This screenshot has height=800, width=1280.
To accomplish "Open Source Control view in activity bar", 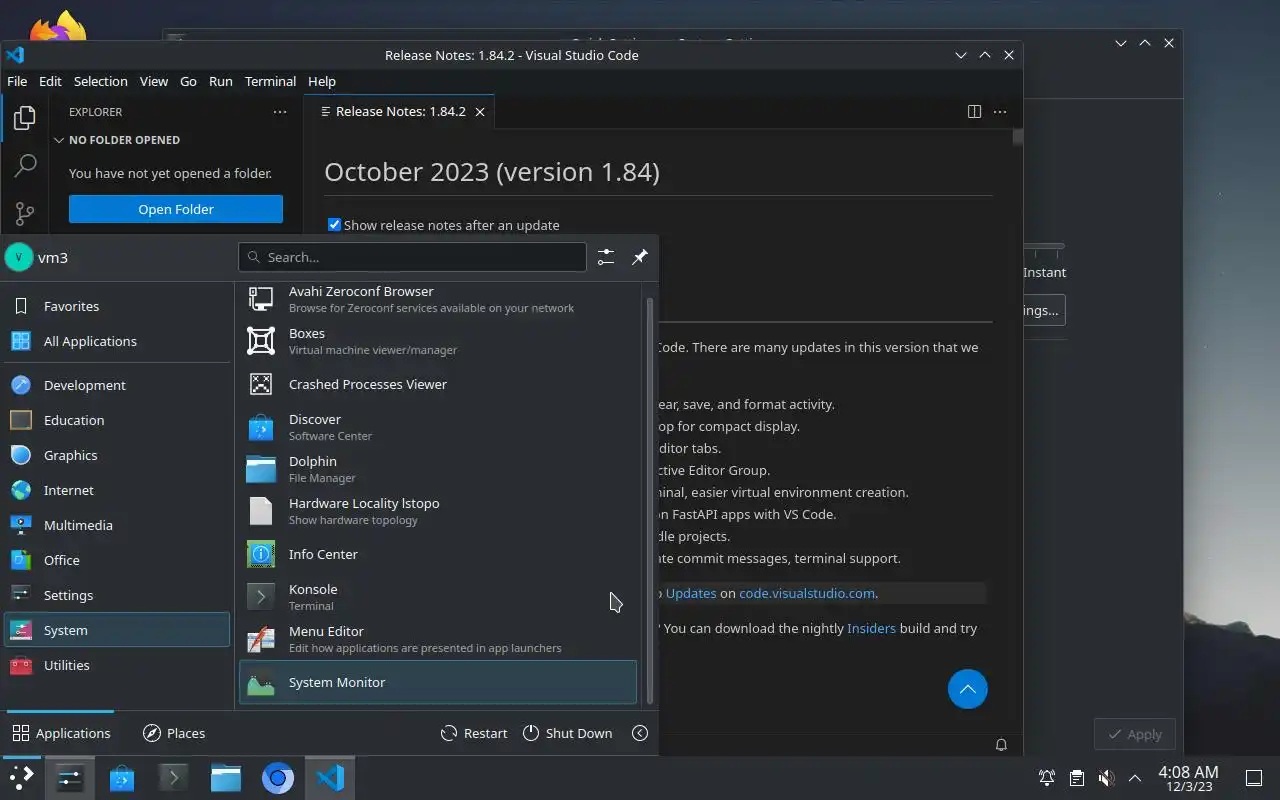I will [x=24, y=213].
